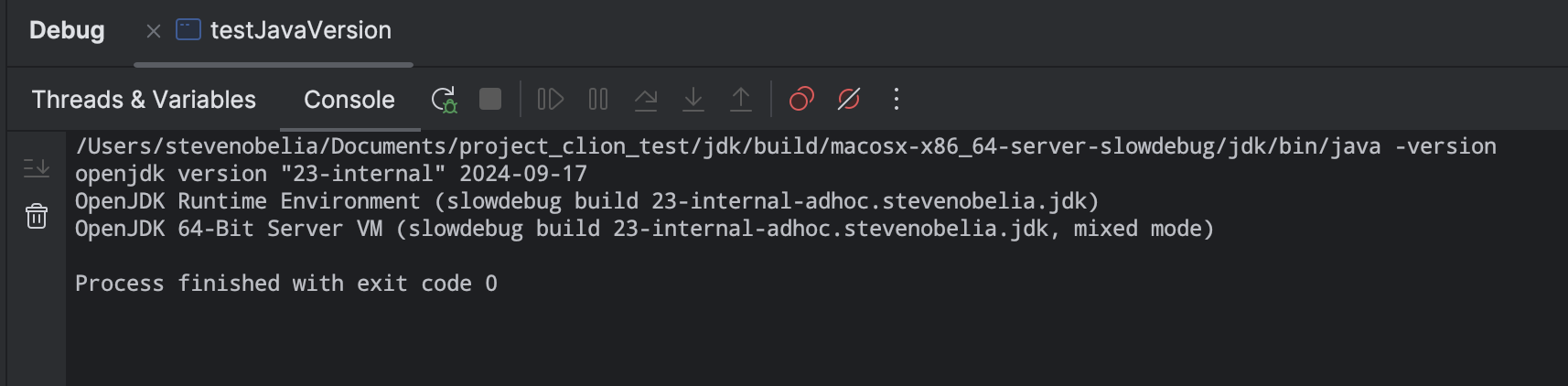The image size is (1568, 386).
Task: Click the Debug tool window title
Action: [x=67, y=30]
